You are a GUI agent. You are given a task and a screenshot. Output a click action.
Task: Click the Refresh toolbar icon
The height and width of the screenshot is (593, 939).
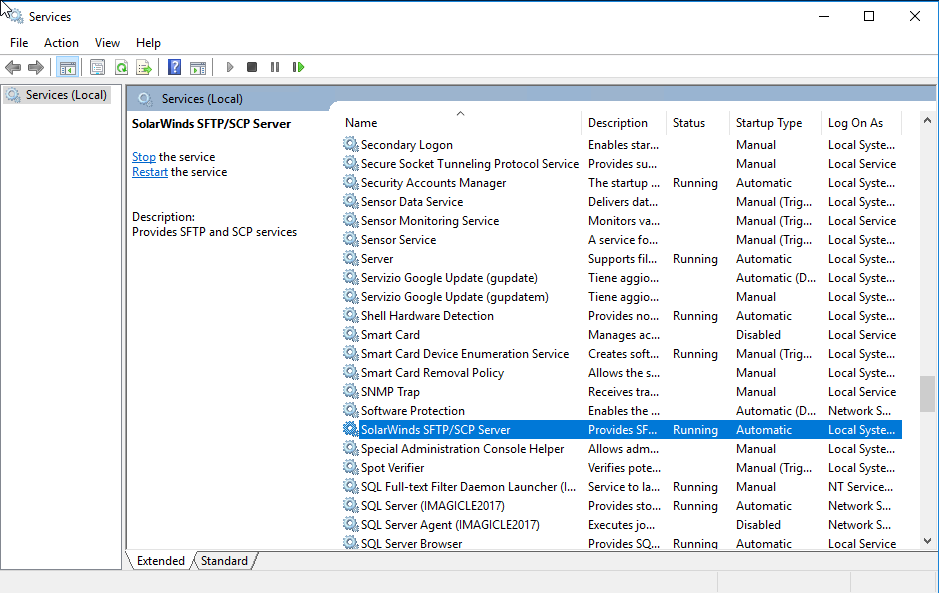[x=121, y=67]
